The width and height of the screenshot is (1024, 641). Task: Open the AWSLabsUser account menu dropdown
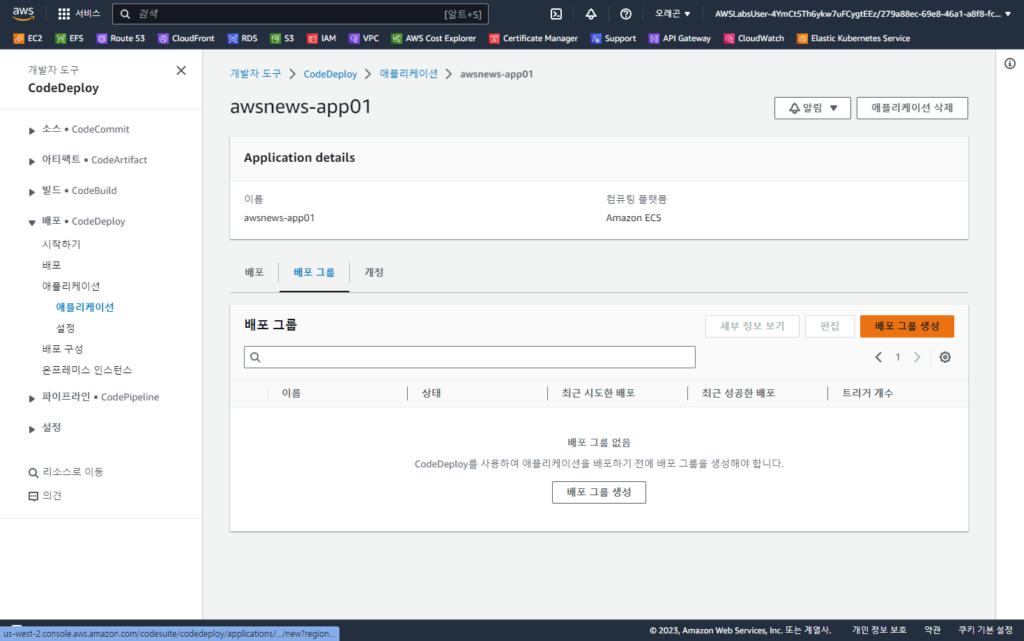click(x=863, y=14)
